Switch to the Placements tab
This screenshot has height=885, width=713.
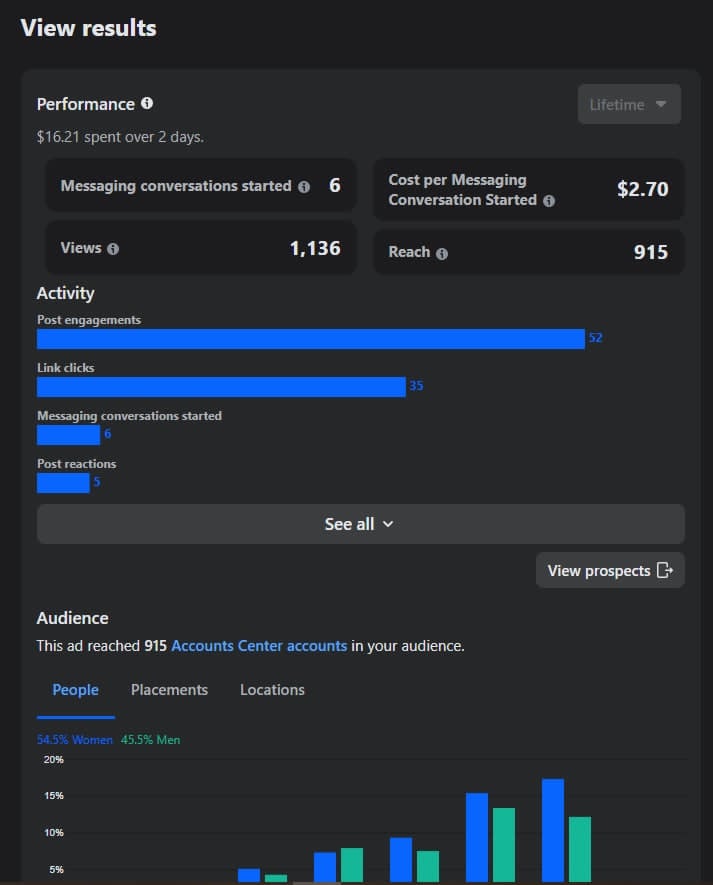click(169, 690)
